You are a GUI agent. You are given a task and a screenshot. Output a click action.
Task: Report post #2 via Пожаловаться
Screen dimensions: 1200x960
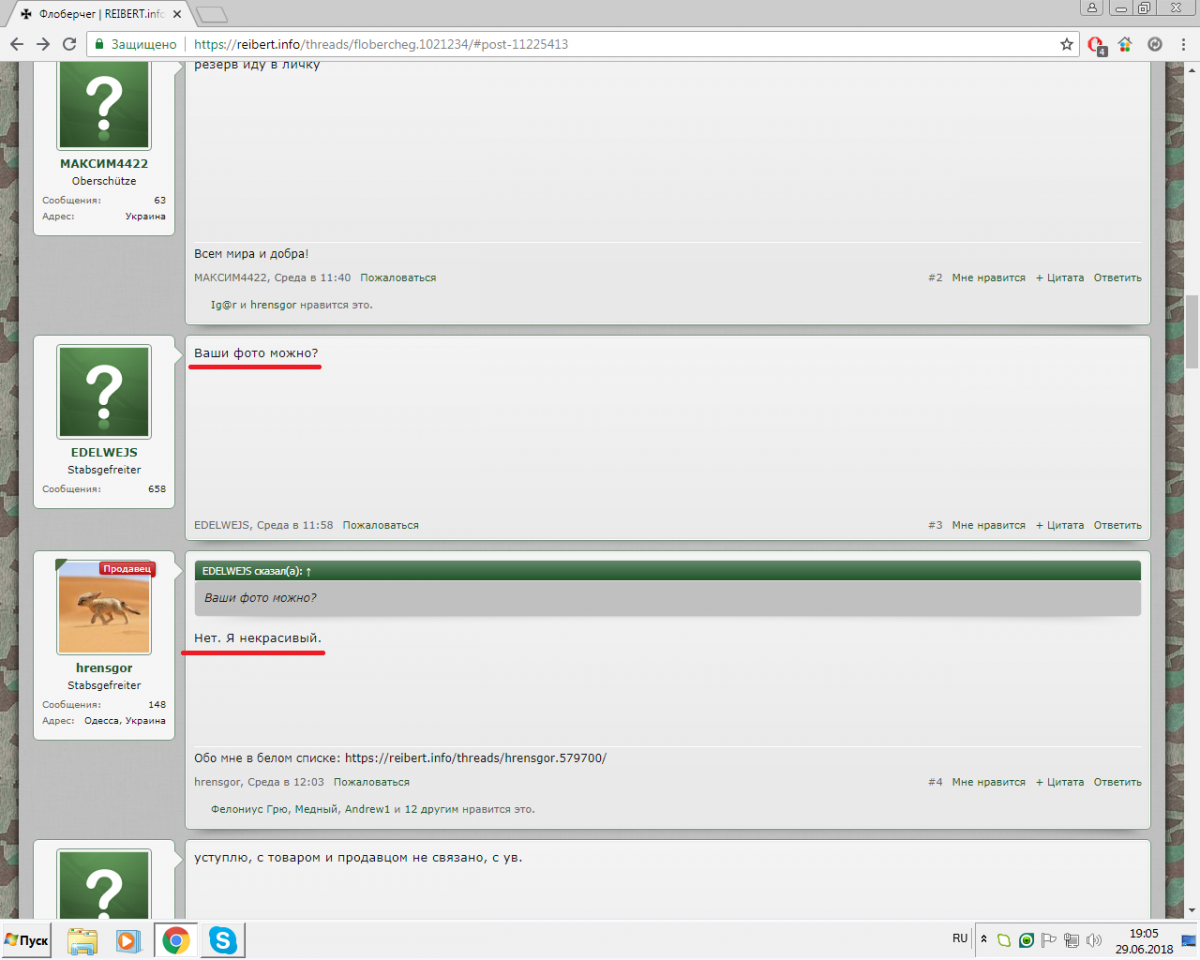pyautogui.click(x=398, y=278)
